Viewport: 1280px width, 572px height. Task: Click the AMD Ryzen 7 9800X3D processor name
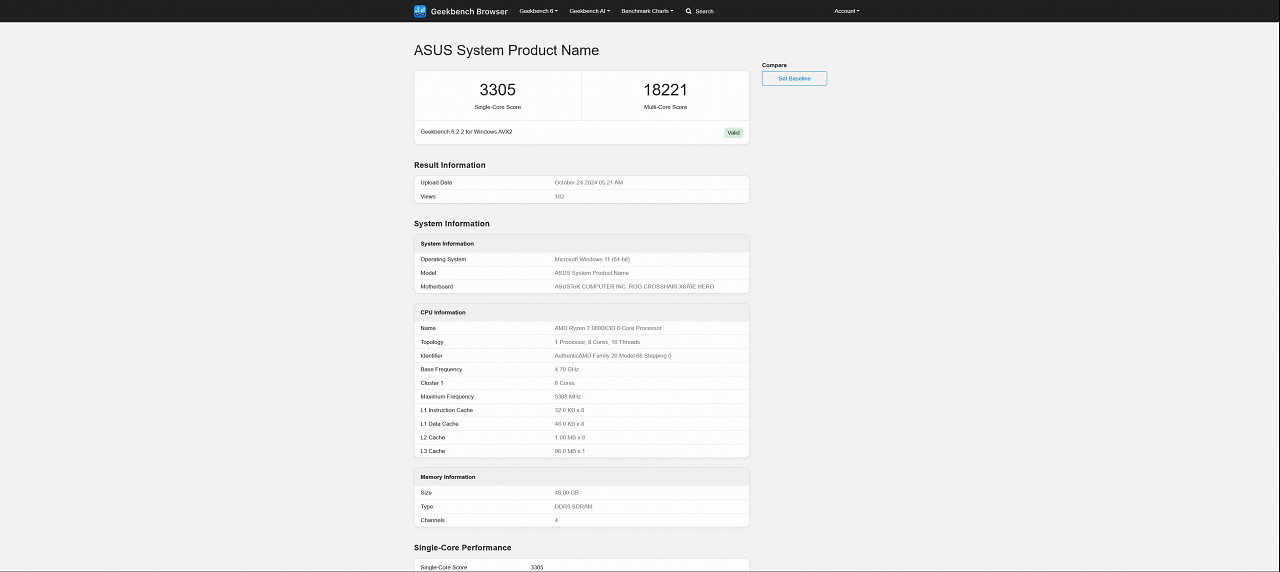[608, 328]
